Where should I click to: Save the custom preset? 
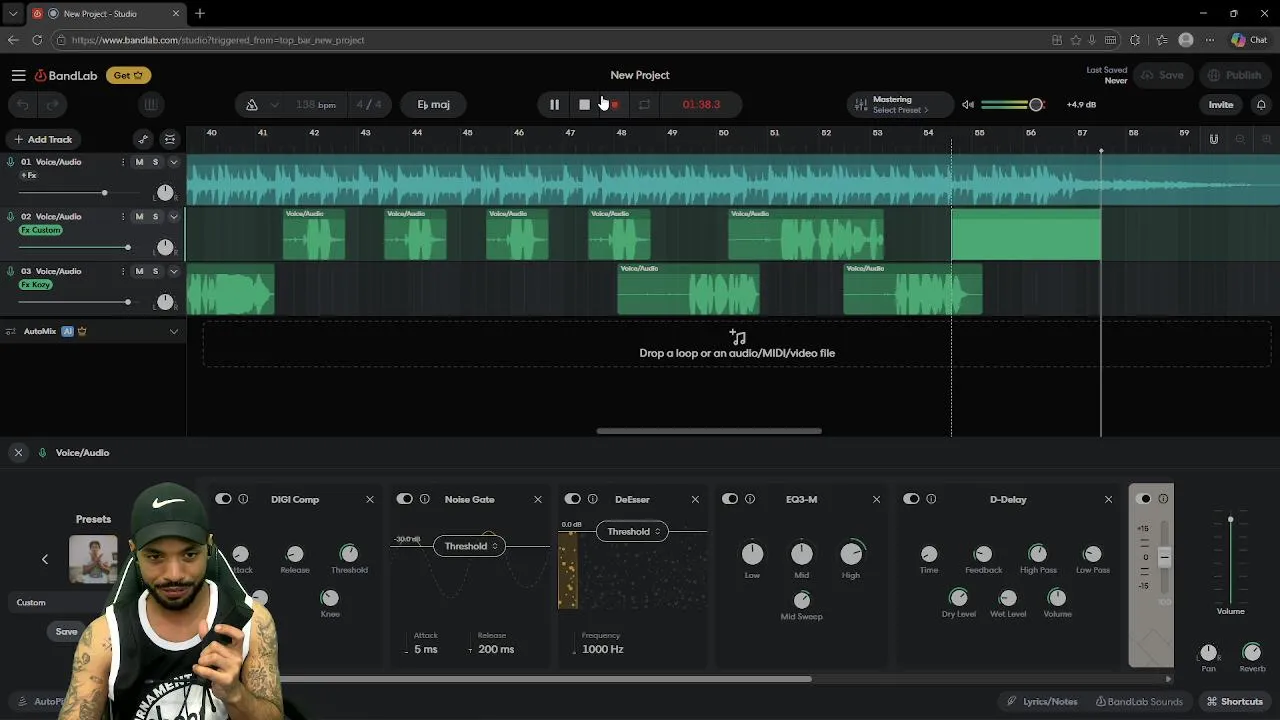coord(66,631)
